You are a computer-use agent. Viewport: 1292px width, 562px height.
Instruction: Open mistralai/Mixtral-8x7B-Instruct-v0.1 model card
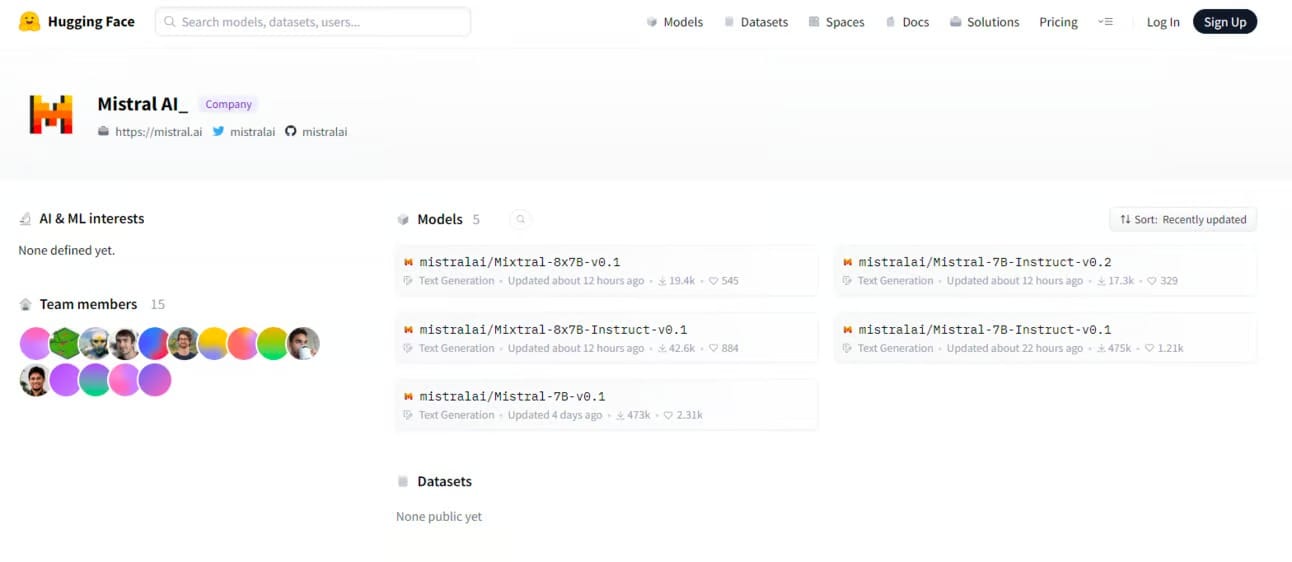coord(607,338)
